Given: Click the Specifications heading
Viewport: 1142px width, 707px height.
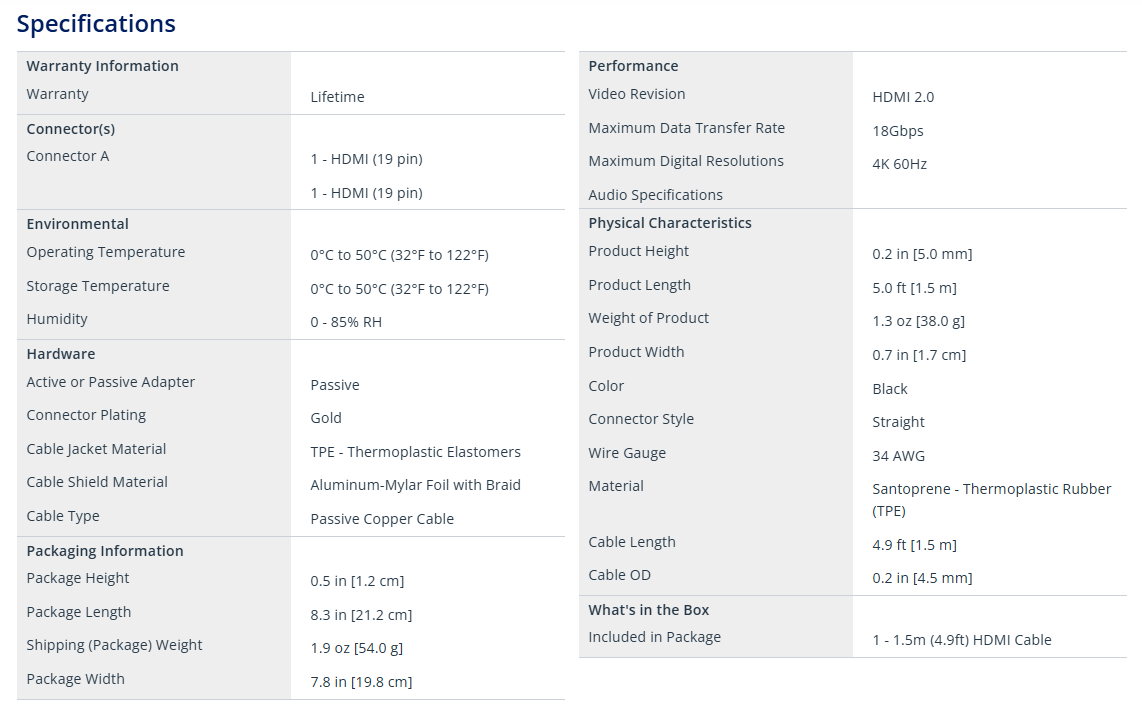Looking at the screenshot, I should click(x=96, y=23).
